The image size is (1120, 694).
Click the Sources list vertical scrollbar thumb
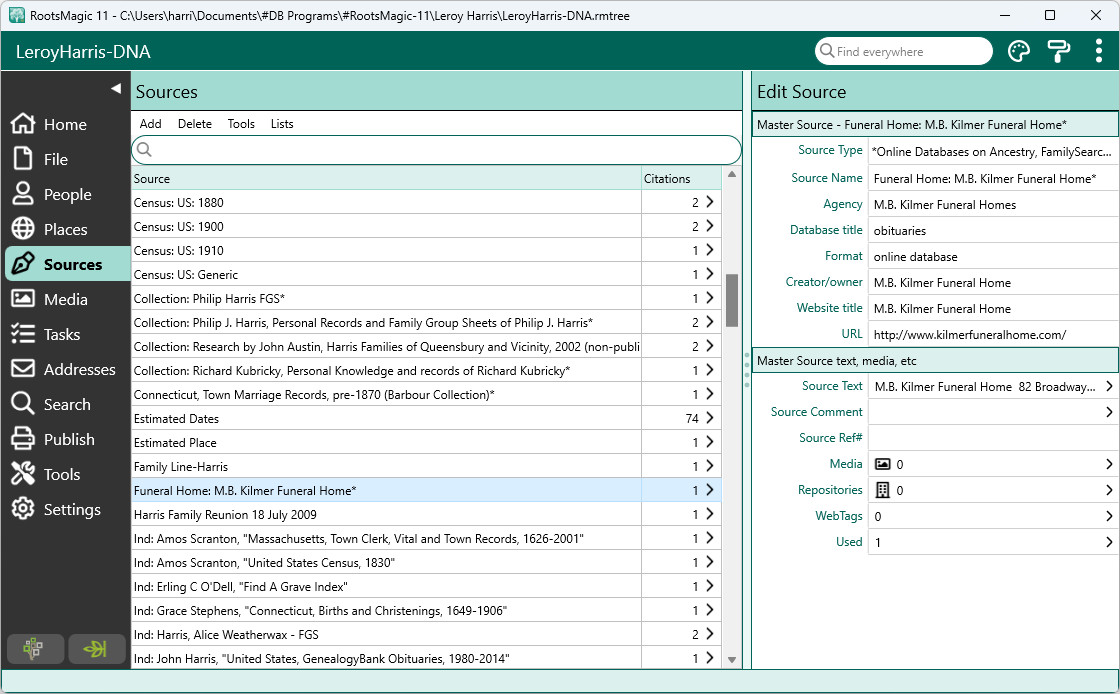[x=731, y=301]
